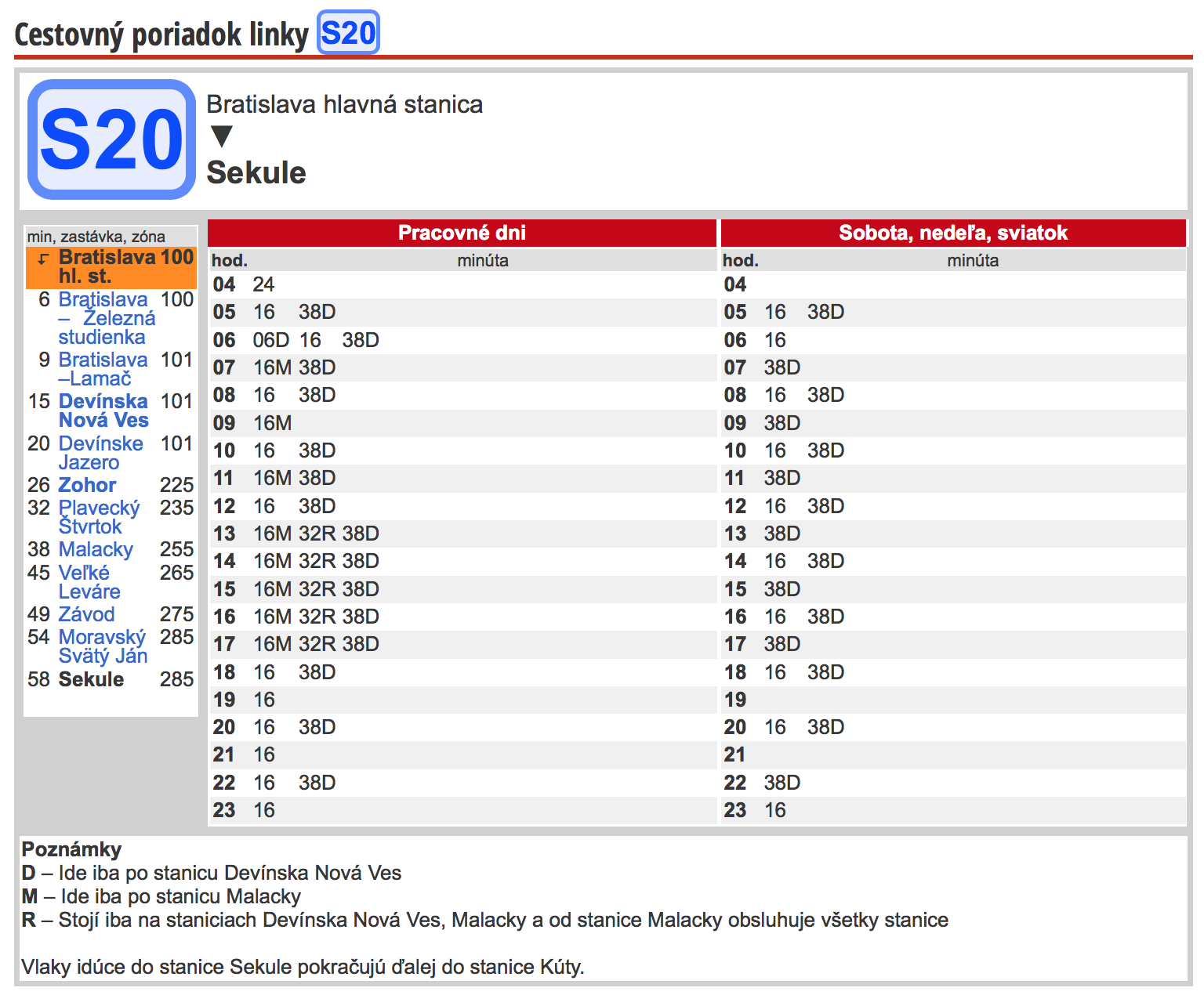Open Moravský Svätý Ján stop link
1204x995 pixels.
pos(103,646)
